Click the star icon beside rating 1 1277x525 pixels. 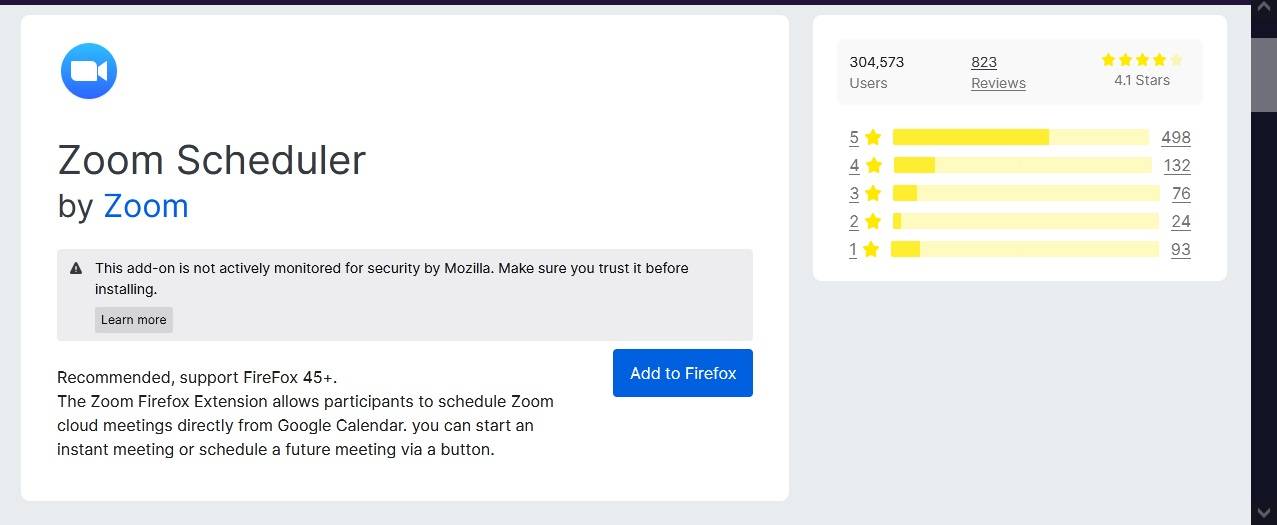pyautogui.click(x=871, y=249)
